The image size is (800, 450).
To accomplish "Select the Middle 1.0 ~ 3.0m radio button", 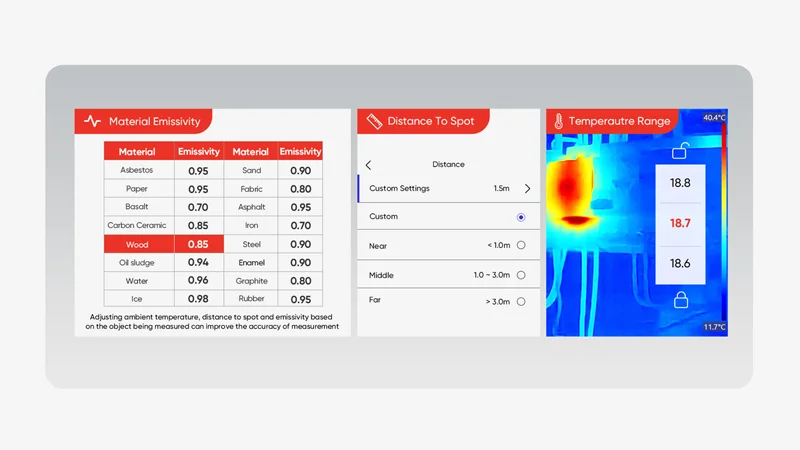I will click(521, 275).
